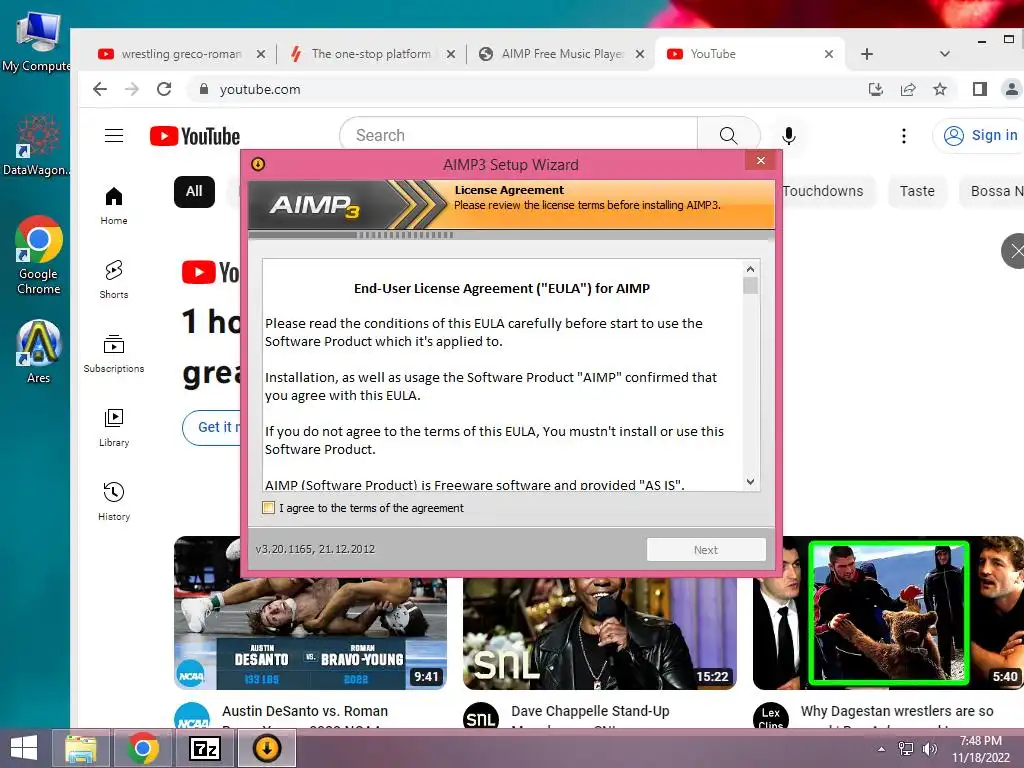Click the Chrome taskbar icon

(143, 748)
